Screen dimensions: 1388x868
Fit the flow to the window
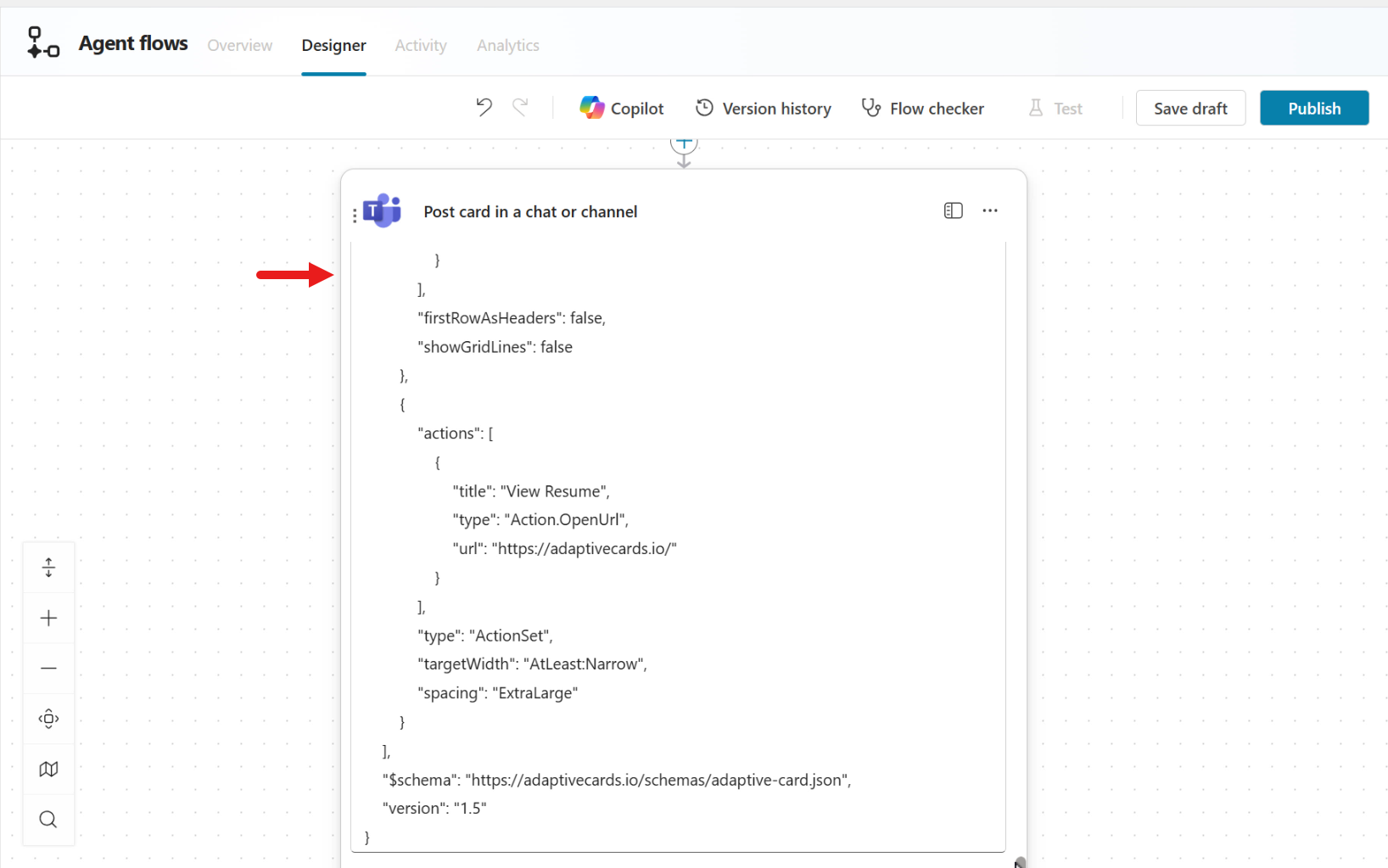[48, 567]
